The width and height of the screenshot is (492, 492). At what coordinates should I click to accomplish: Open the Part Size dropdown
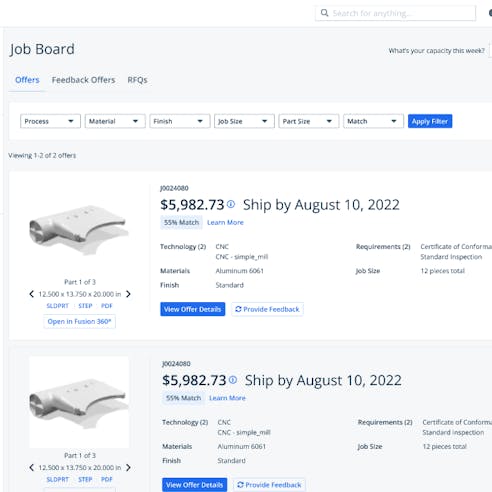point(309,121)
